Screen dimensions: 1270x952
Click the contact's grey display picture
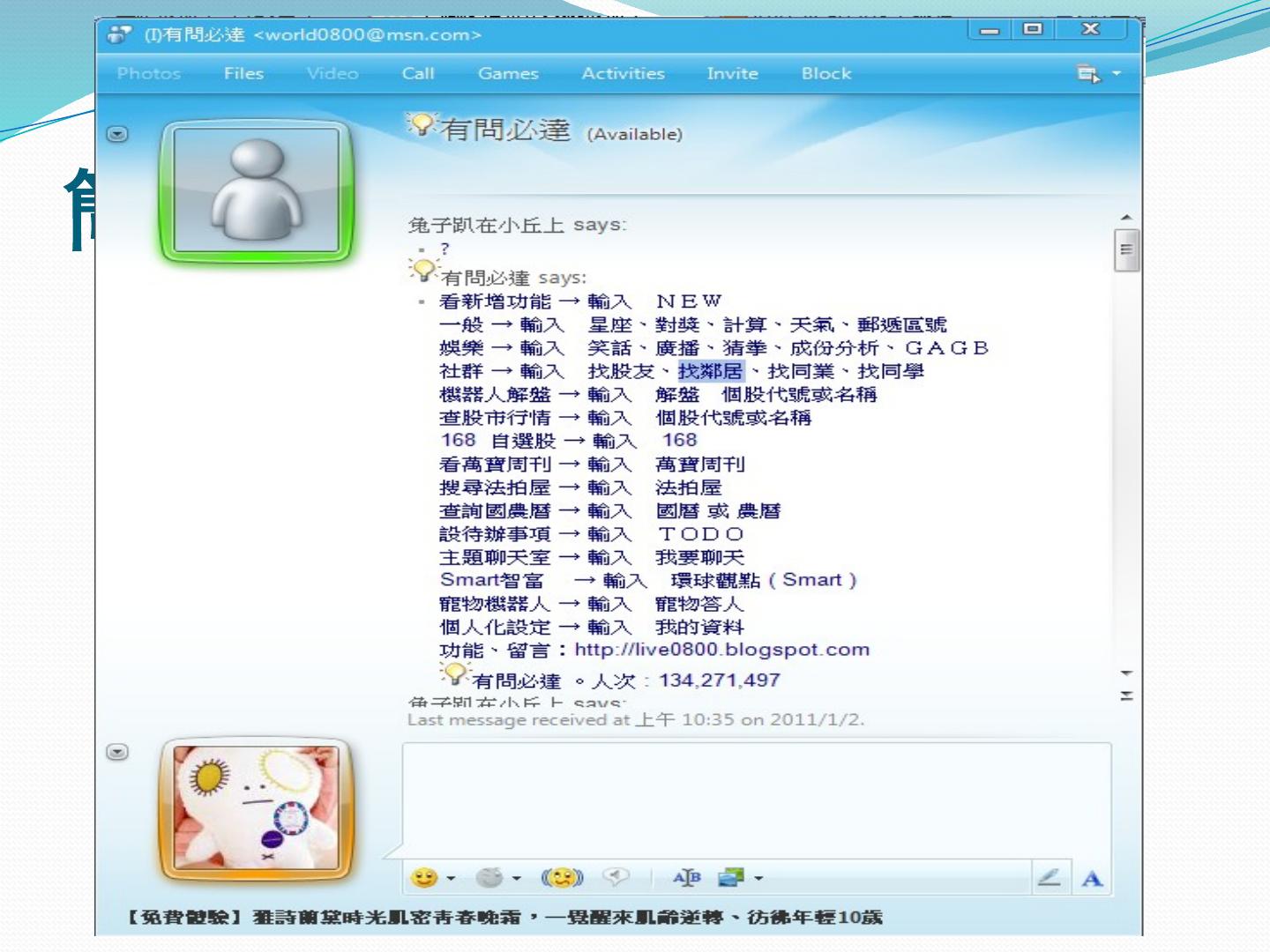click(257, 190)
